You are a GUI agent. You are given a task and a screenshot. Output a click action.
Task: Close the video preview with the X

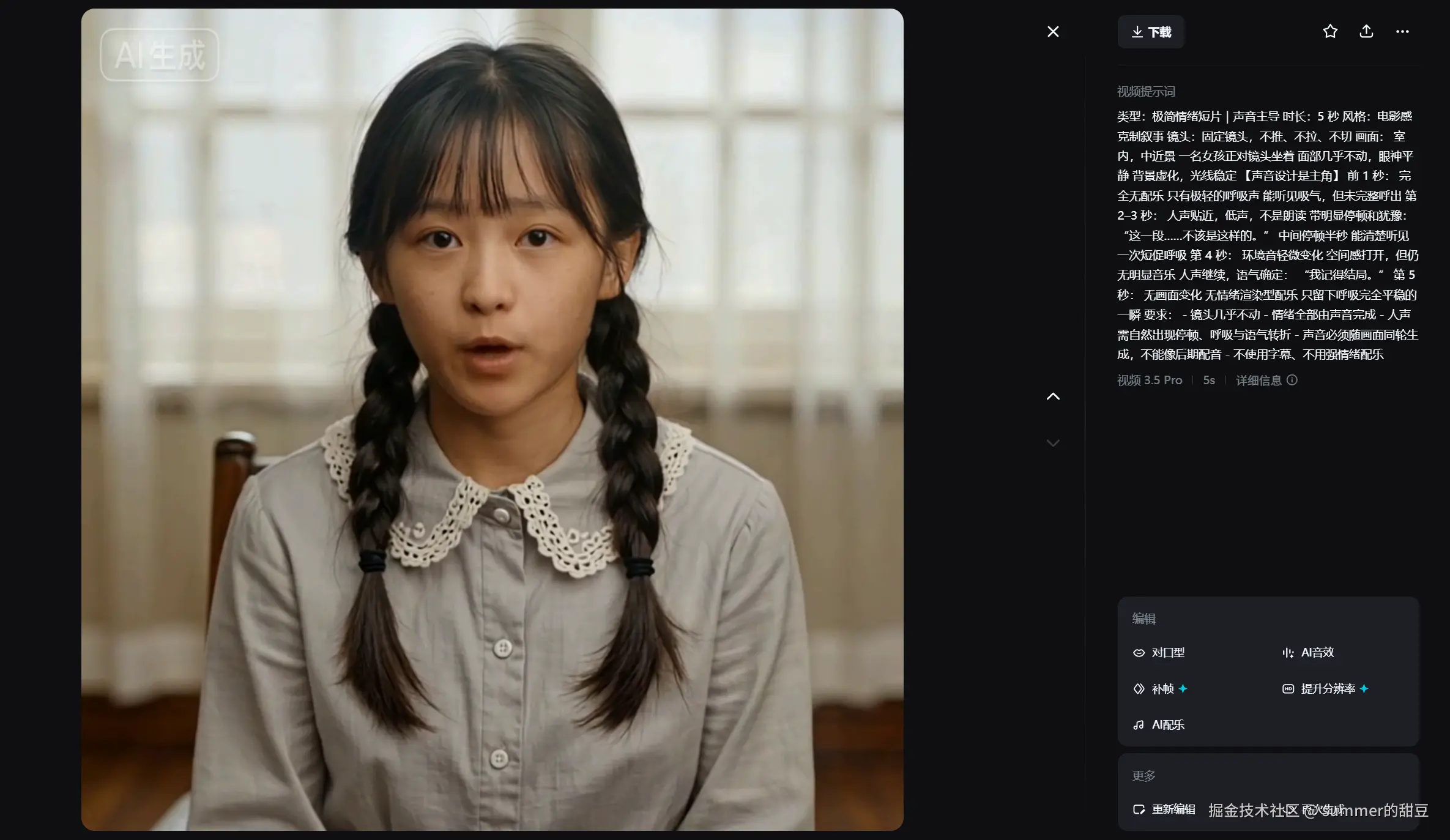click(x=1053, y=32)
